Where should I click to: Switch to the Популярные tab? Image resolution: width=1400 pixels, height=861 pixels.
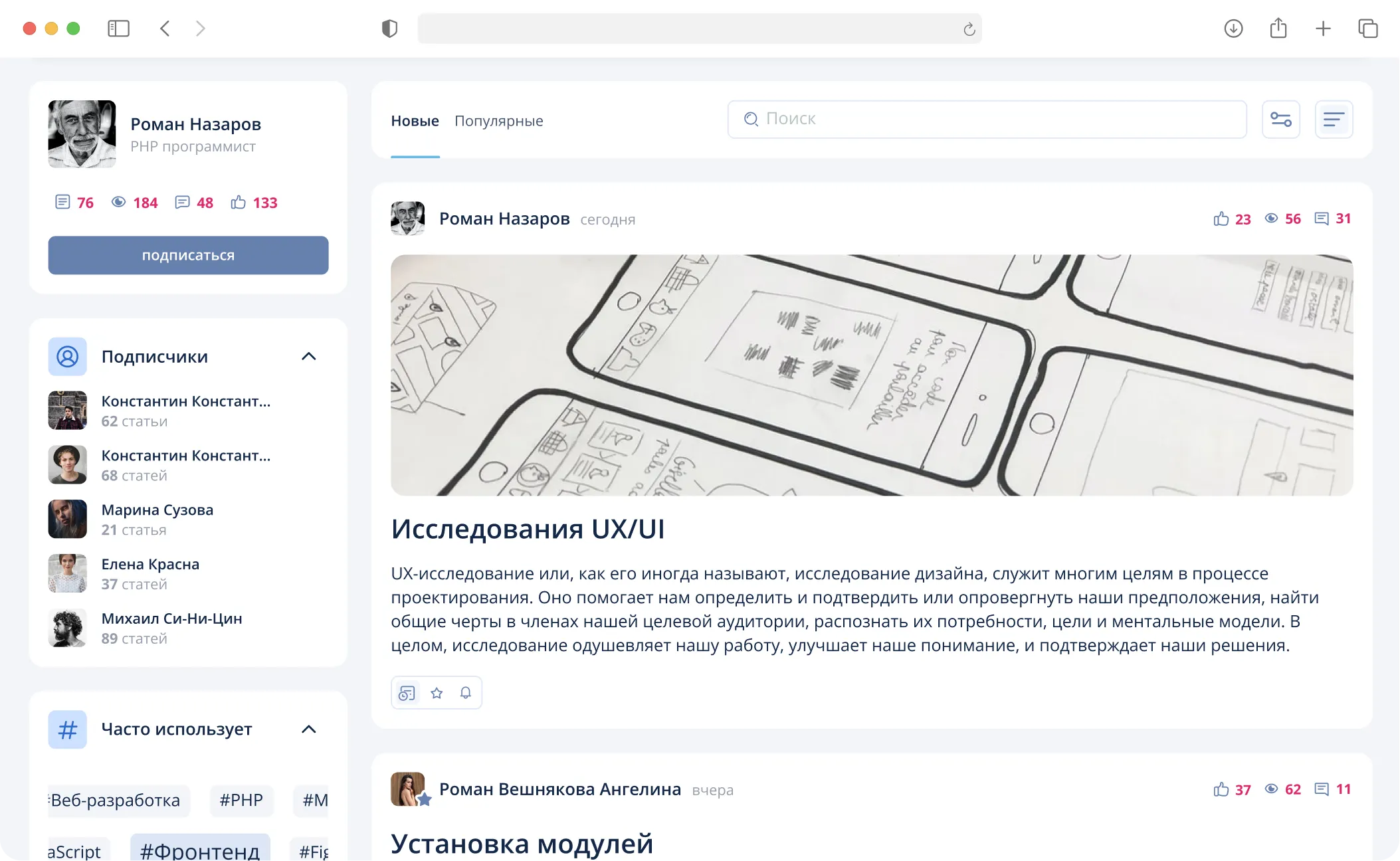[x=498, y=121]
